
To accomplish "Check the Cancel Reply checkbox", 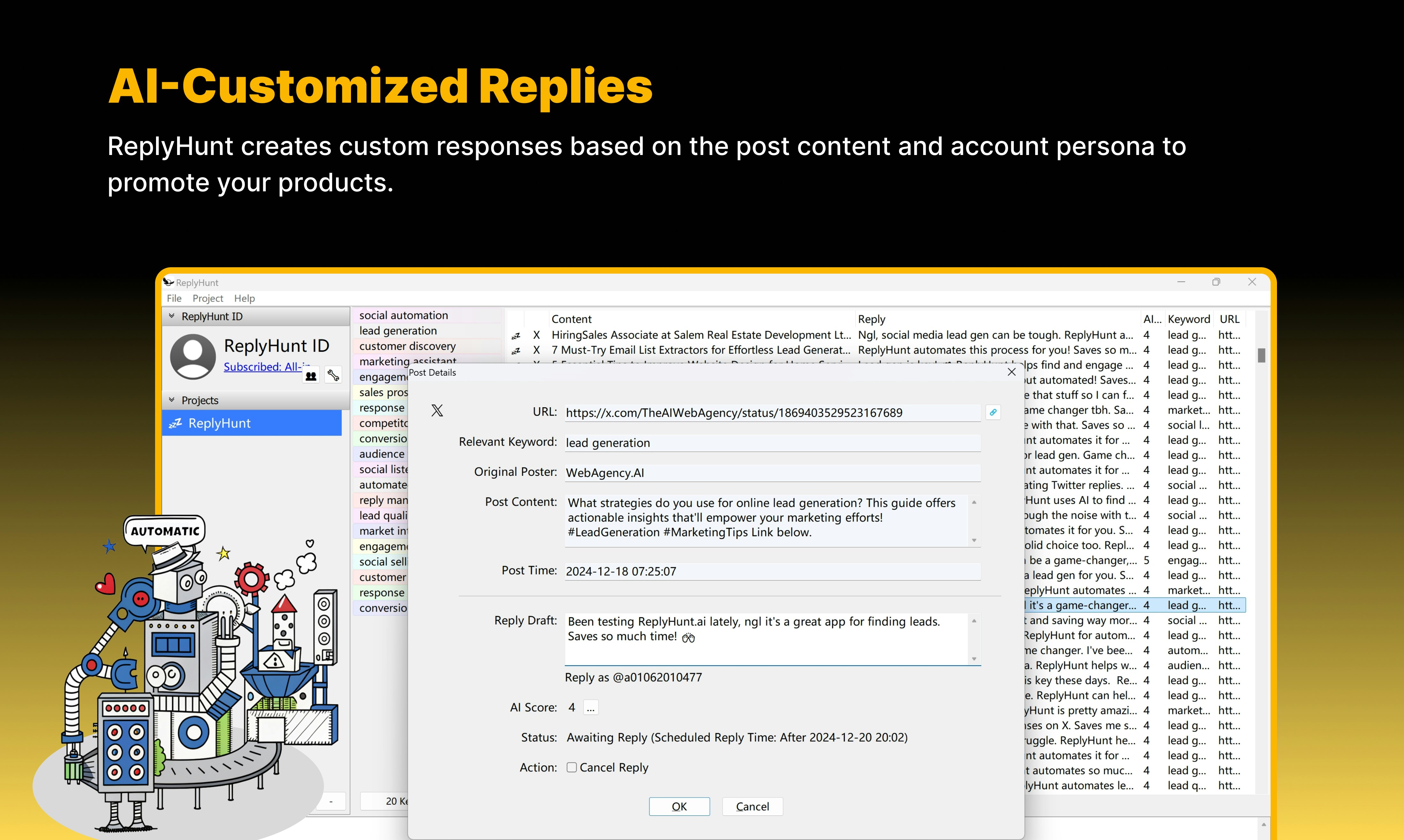I will tap(572, 768).
